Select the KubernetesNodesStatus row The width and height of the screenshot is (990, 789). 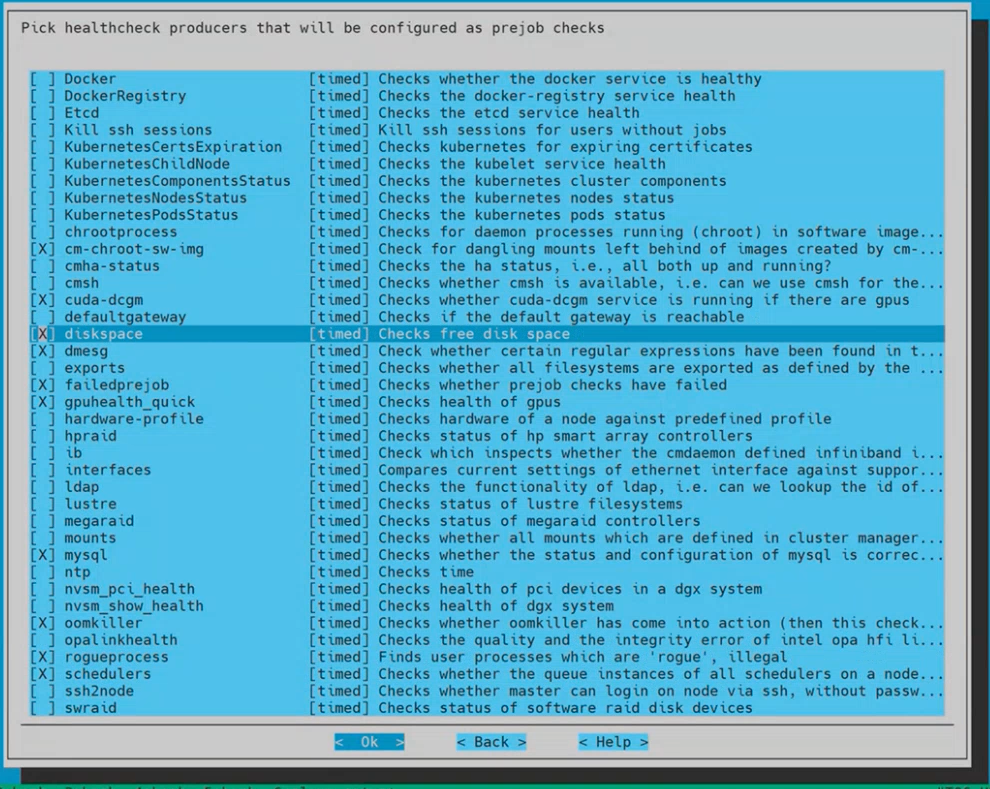click(155, 198)
